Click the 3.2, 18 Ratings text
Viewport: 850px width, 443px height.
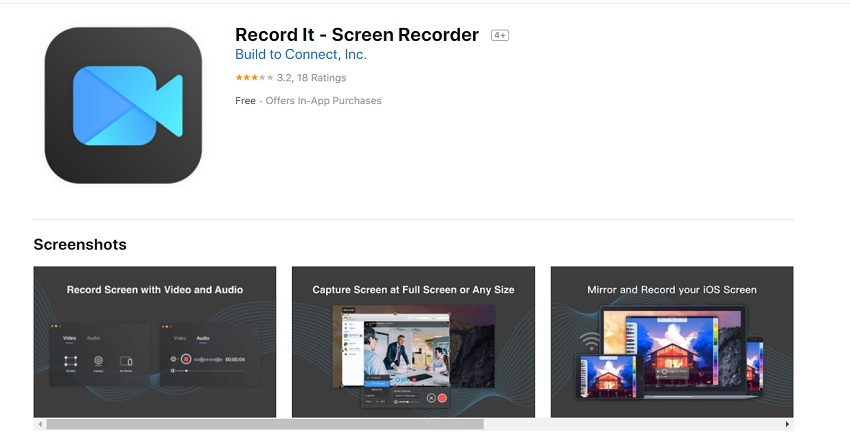(x=312, y=78)
